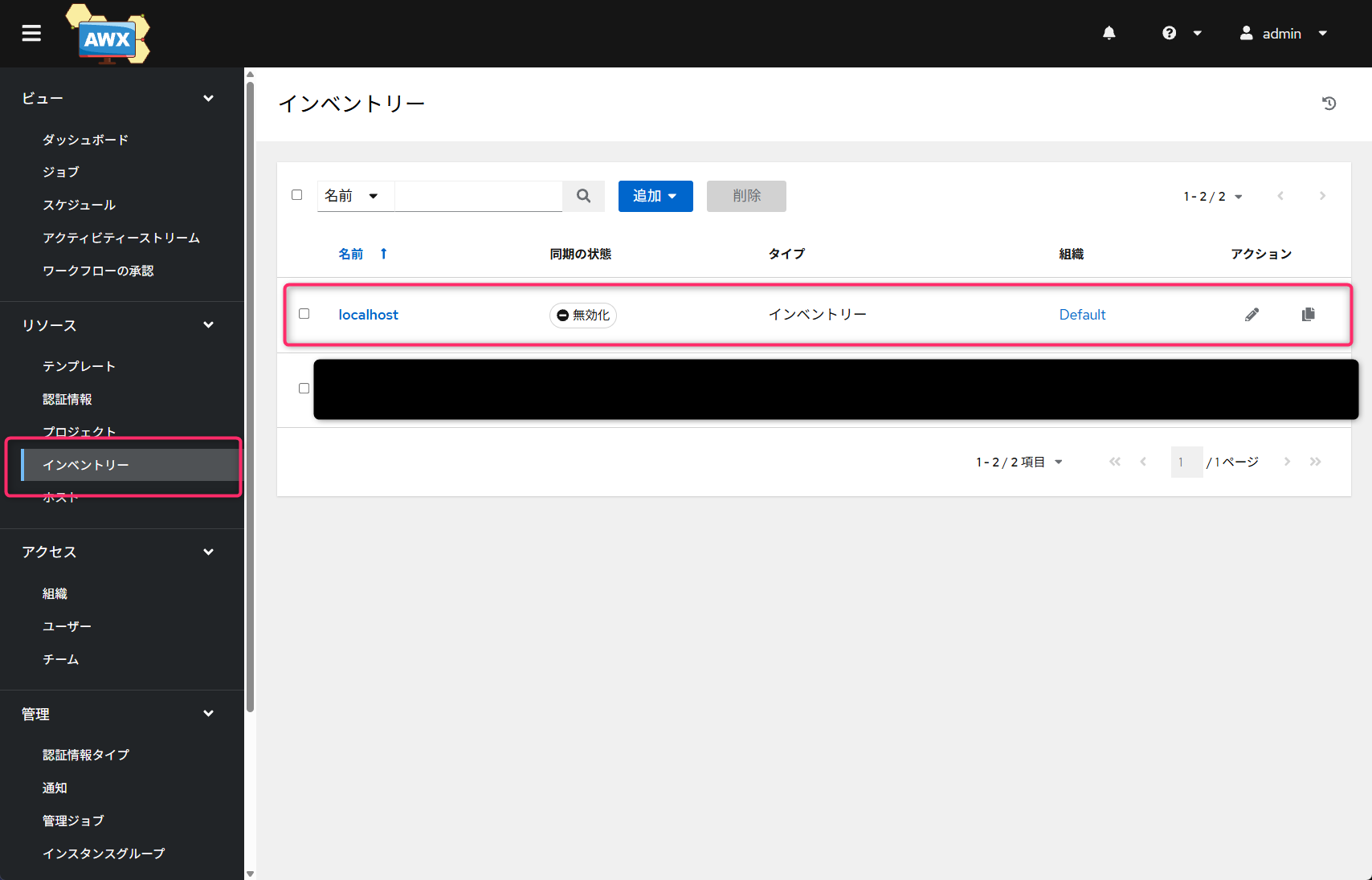Open 認証情報タイプ in the sidebar

tap(86, 755)
